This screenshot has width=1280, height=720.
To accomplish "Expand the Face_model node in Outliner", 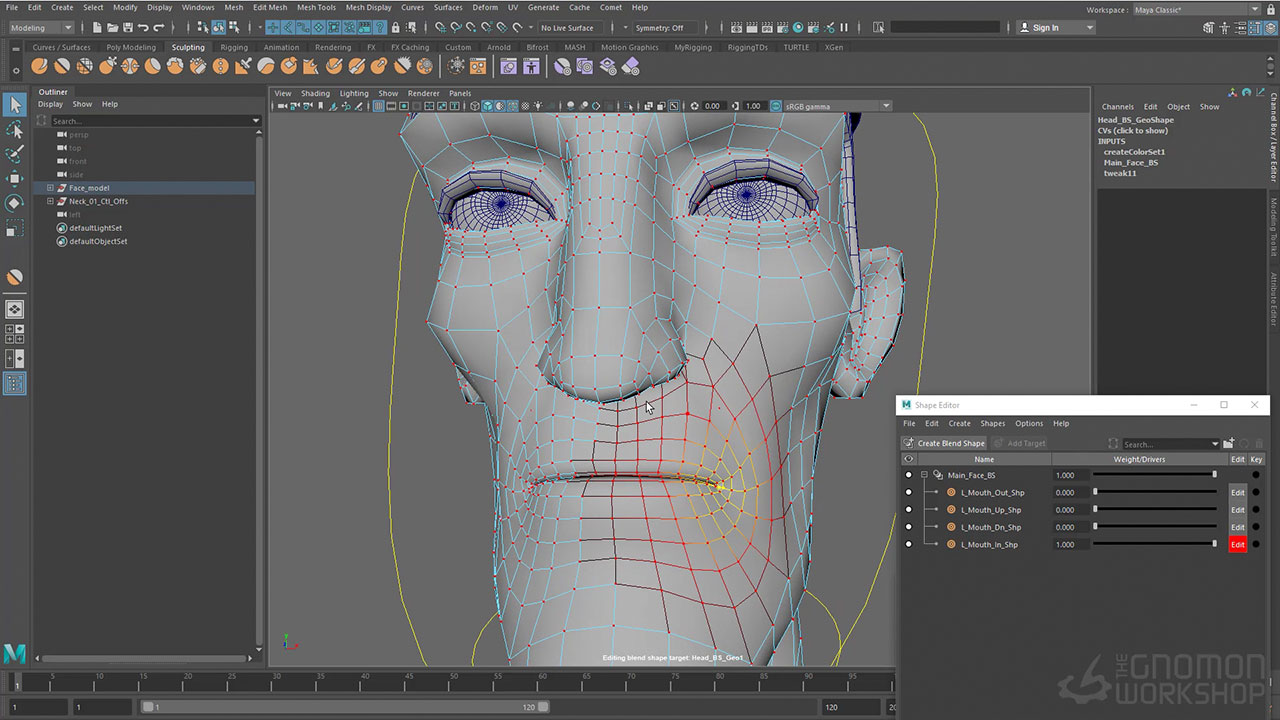I will 50,188.
